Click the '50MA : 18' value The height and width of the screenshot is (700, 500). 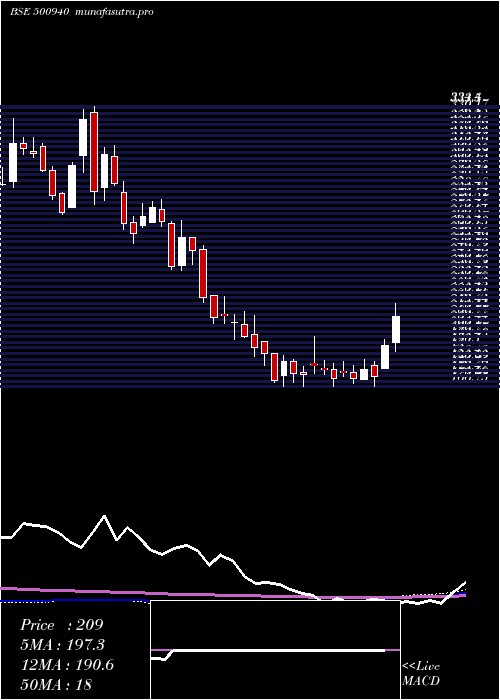pos(57,684)
